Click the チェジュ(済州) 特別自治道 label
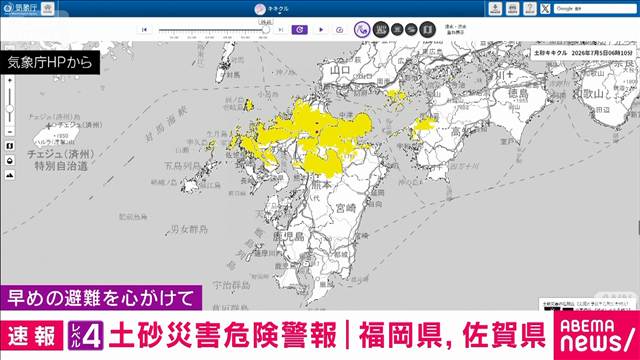 61,160
